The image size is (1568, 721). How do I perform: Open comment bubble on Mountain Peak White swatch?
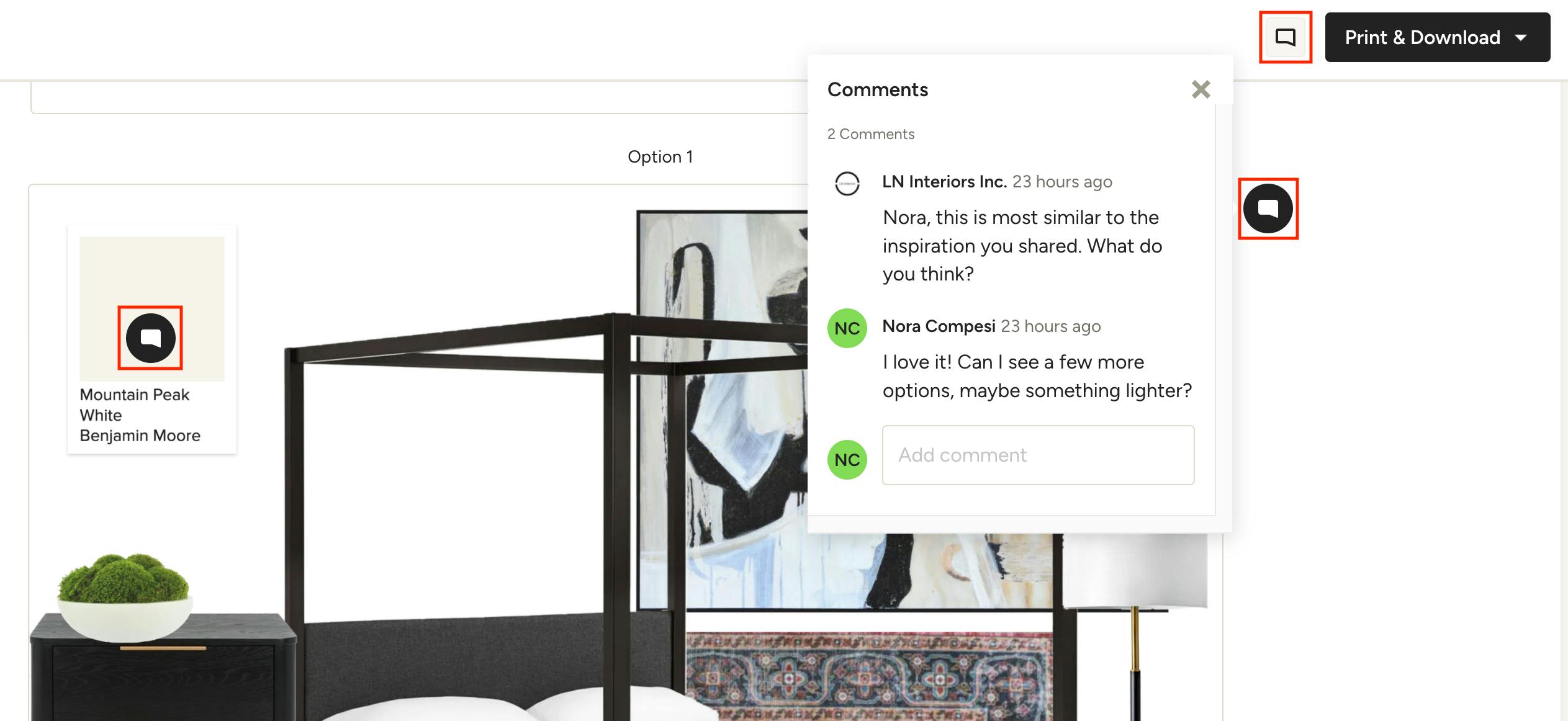pos(150,338)
